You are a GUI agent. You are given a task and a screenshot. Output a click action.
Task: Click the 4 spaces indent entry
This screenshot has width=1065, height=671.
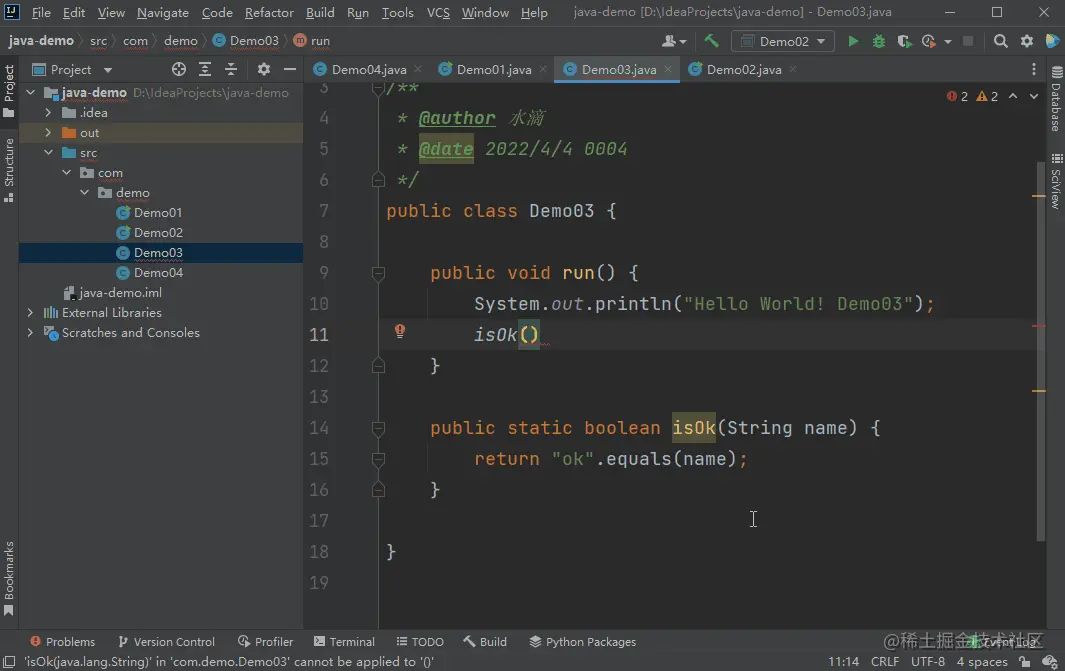[x=982, y=661]
